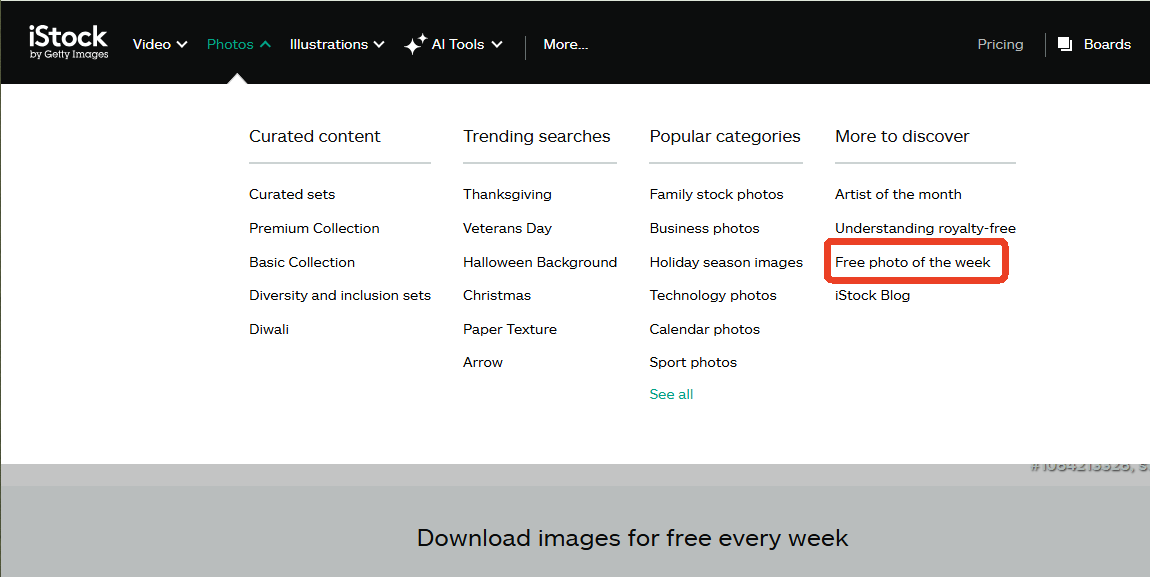Image resolution: width=1150 pixels, height=577 pixels.
Task: Open Artist of the month
Action: [898, 194]
